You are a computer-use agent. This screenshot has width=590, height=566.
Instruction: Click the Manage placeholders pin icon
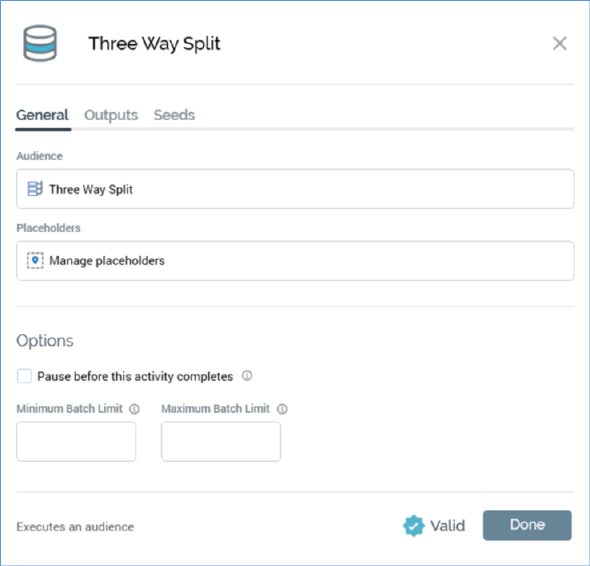(x=35, y=260)
